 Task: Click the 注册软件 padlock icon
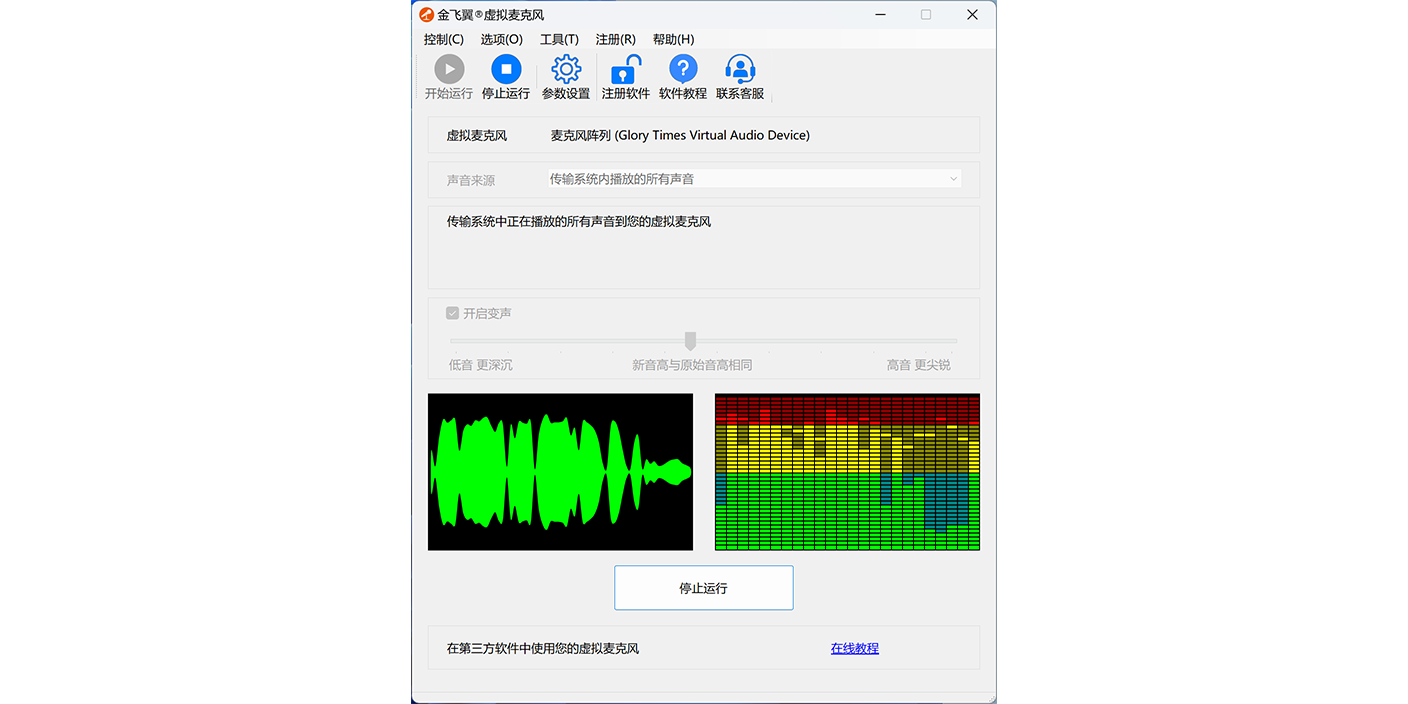coord(626,69)
